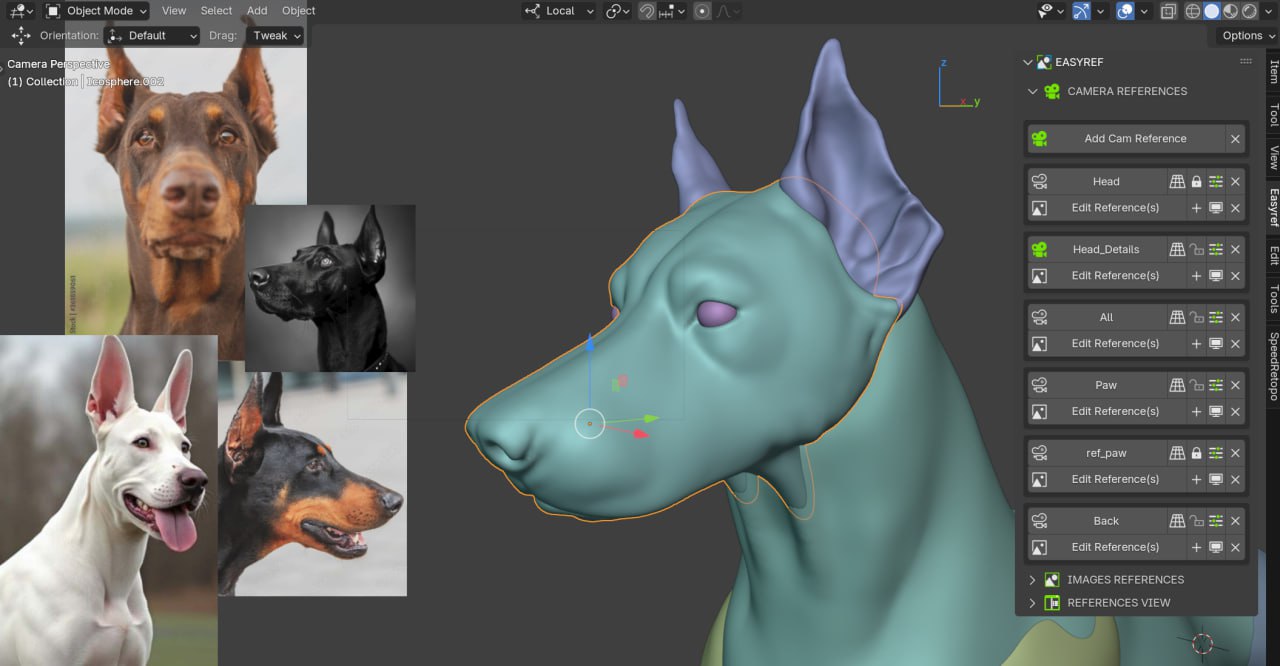Click the grid icon in the Head row
Screen dimensions: 1280x666
click(x=1177, y=182)
